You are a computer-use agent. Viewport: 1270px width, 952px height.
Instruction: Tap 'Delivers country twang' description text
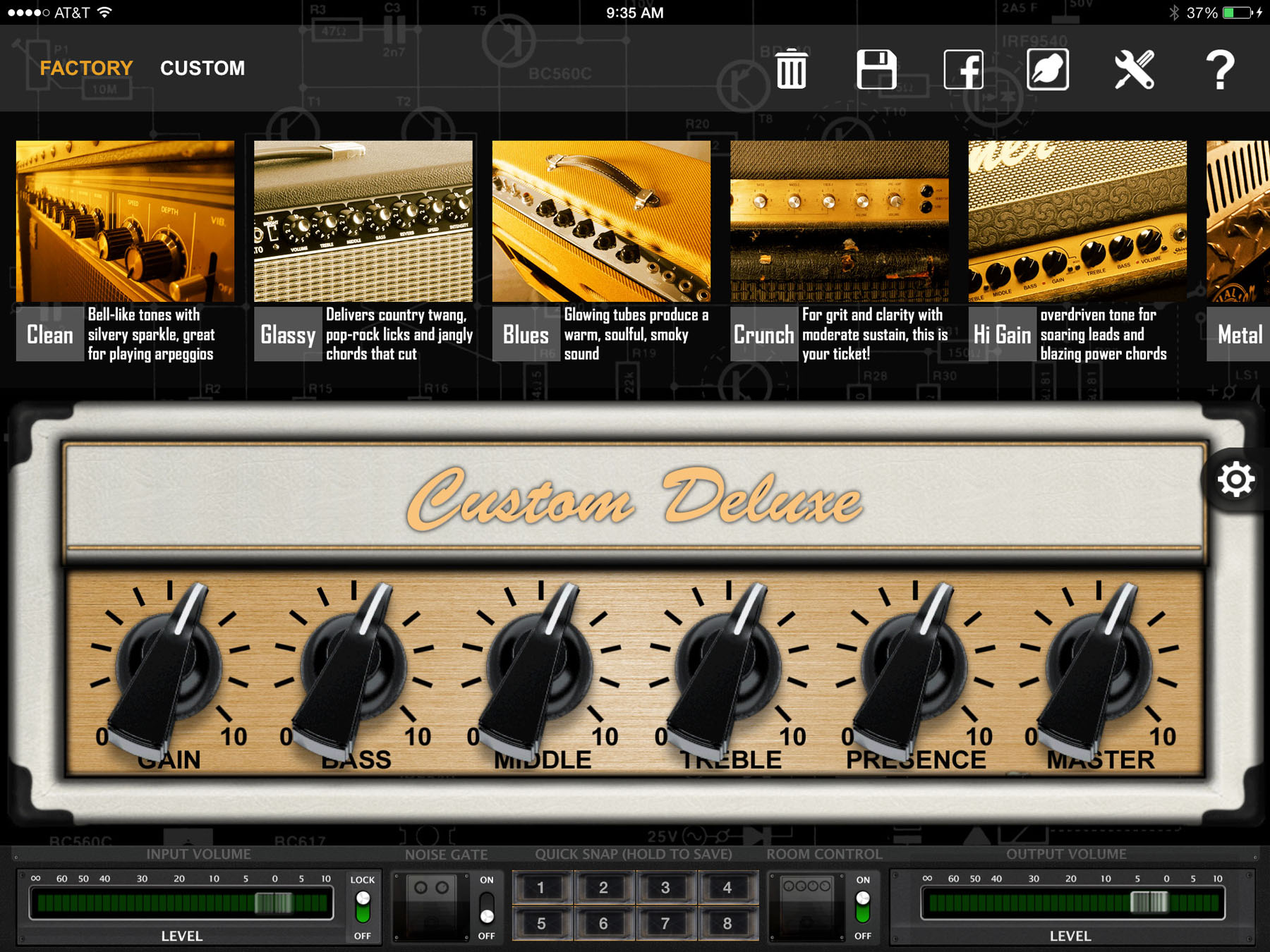tap(399, 334)
